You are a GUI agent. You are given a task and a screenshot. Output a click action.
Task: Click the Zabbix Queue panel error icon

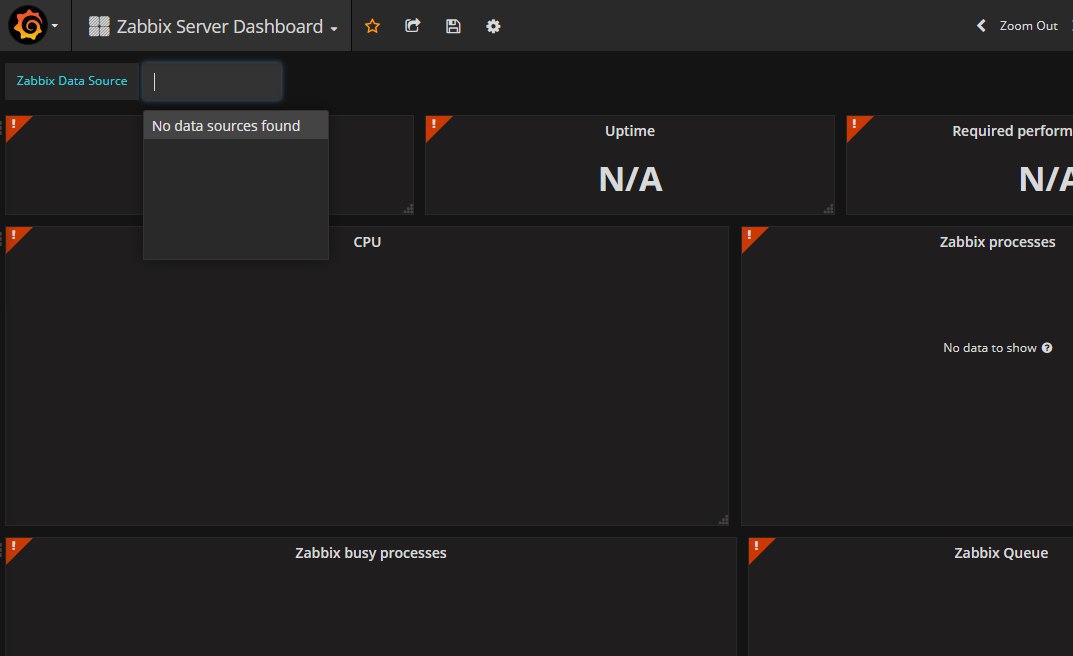pyautogui.click(x=757, y=547)
